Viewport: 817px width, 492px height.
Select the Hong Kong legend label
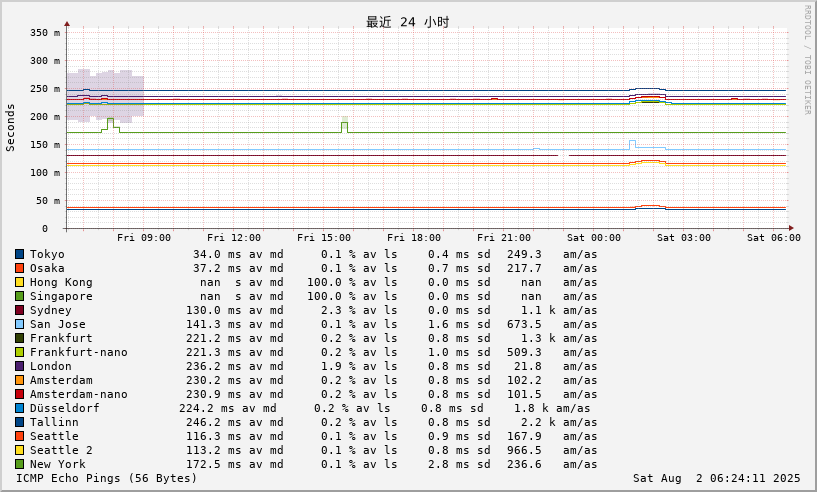tap(61, 282)
